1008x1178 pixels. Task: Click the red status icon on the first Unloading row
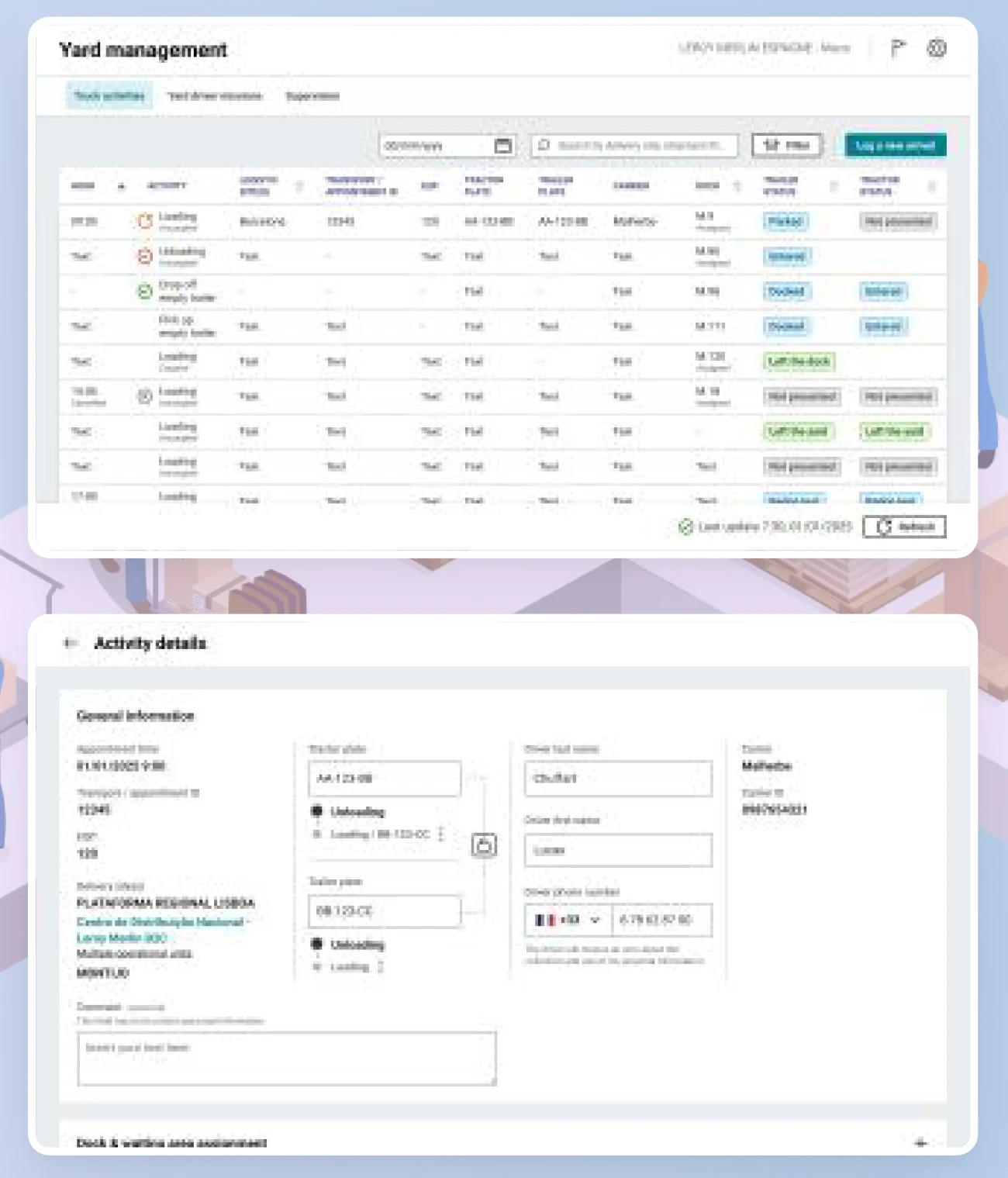(x=145, y=256)
